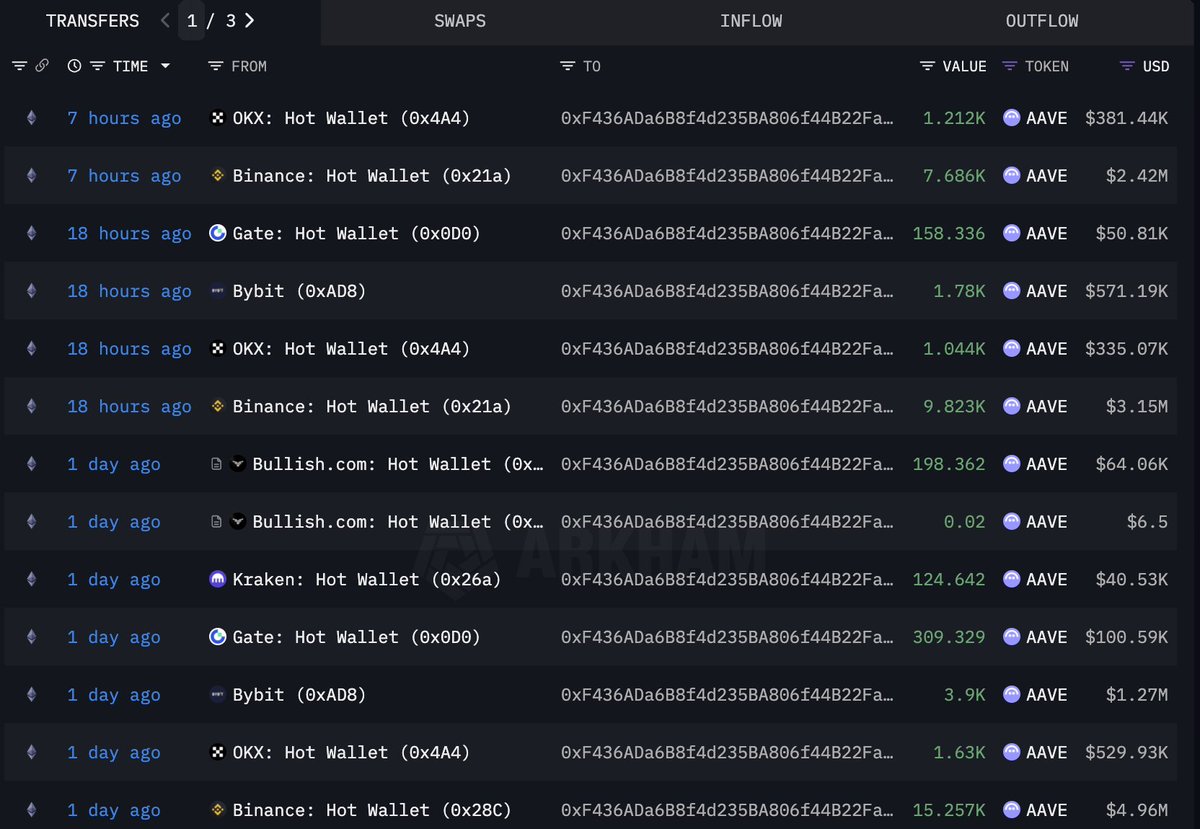Open Binance: Hot Wallet (0x21a) in 7.686K row
The height and width of the screenshot is (829, 1200).
(372, 176)
